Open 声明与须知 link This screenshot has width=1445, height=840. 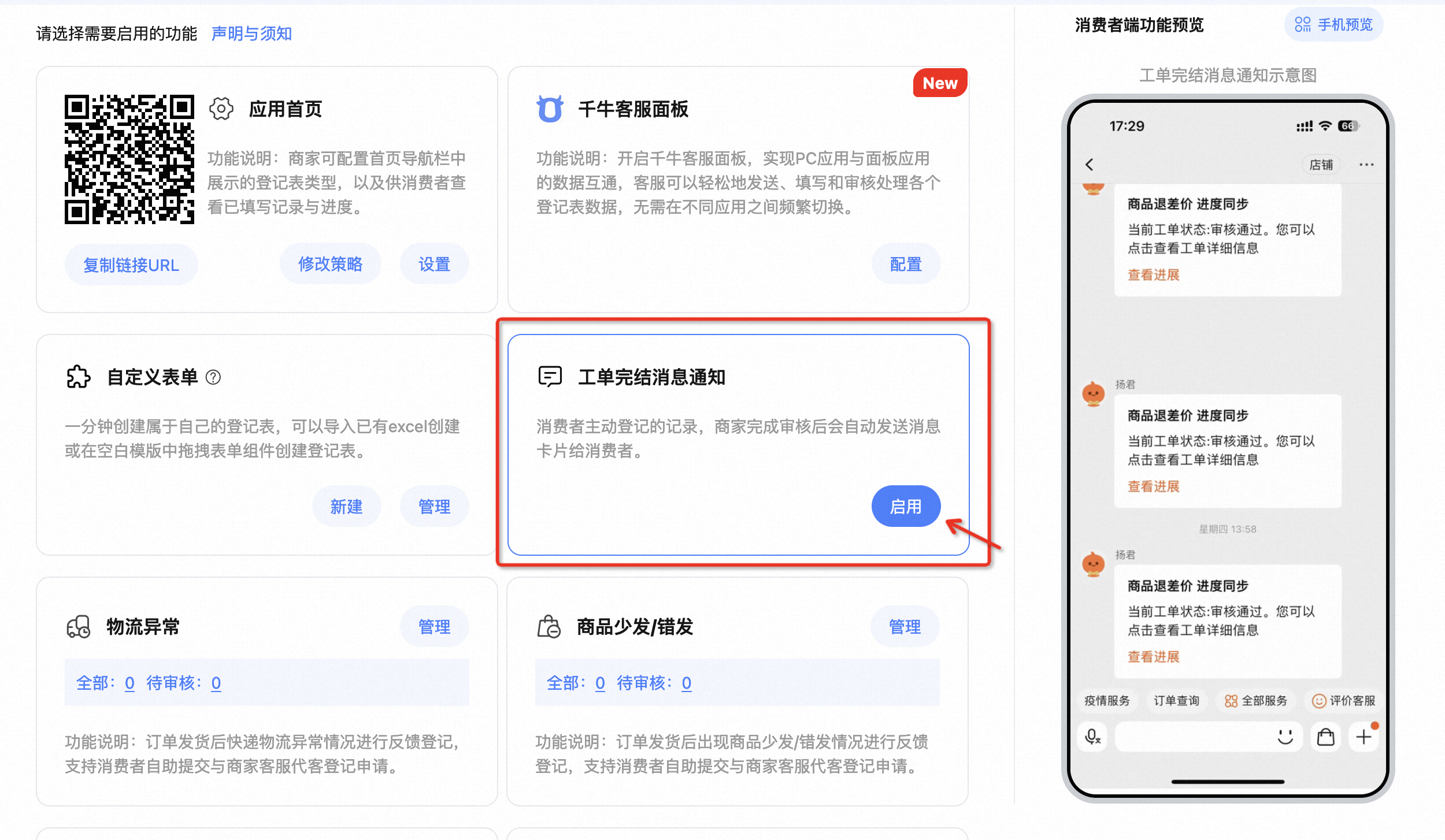tap(251, 34)
